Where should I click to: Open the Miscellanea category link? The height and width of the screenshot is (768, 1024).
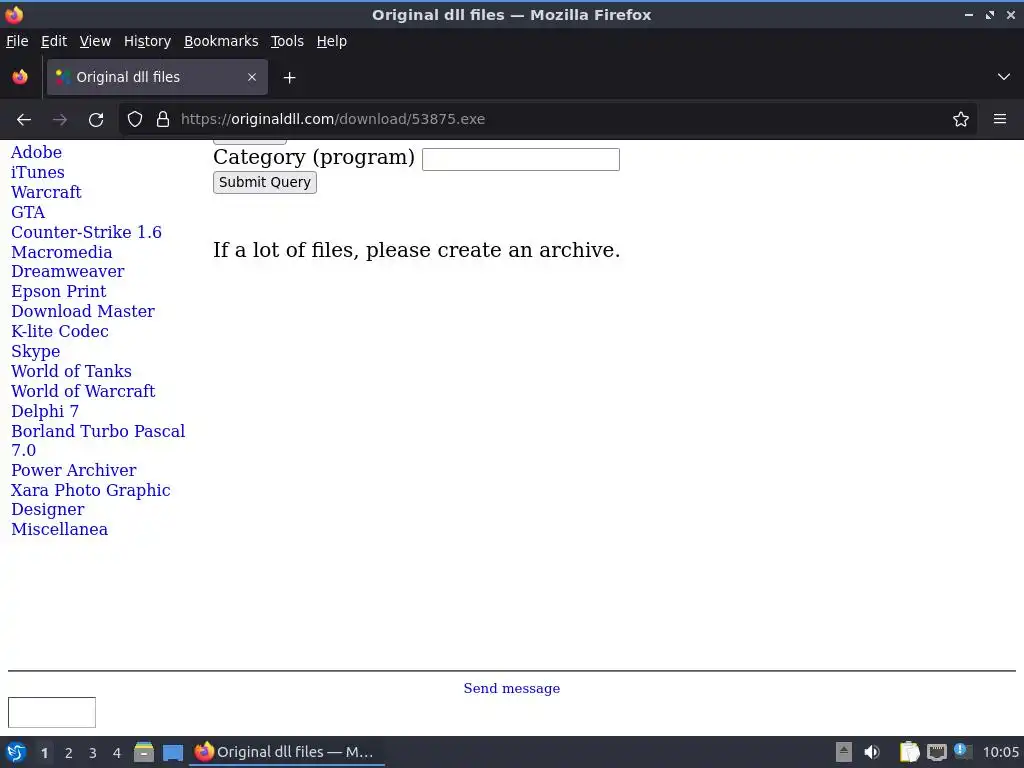tap(59, 530)
